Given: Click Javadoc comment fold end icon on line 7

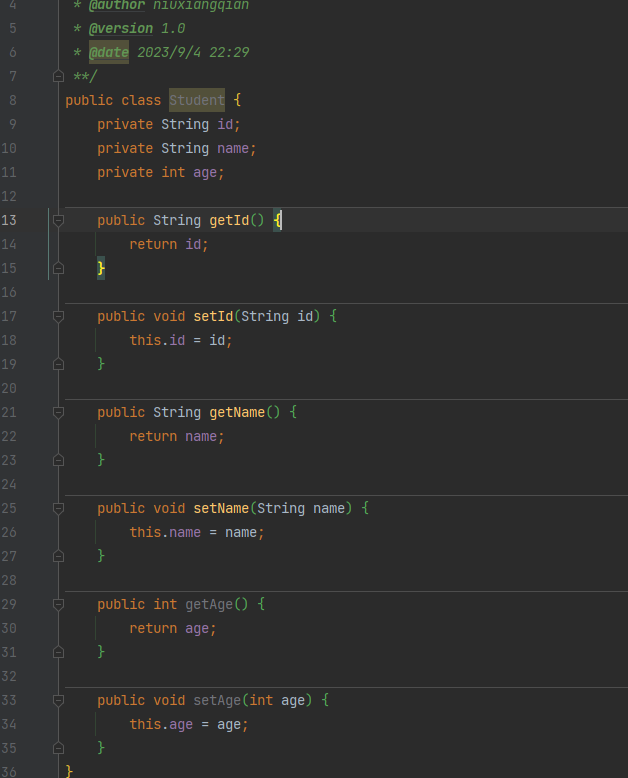Looking at the screenshot, I should [x=58, y=76].
